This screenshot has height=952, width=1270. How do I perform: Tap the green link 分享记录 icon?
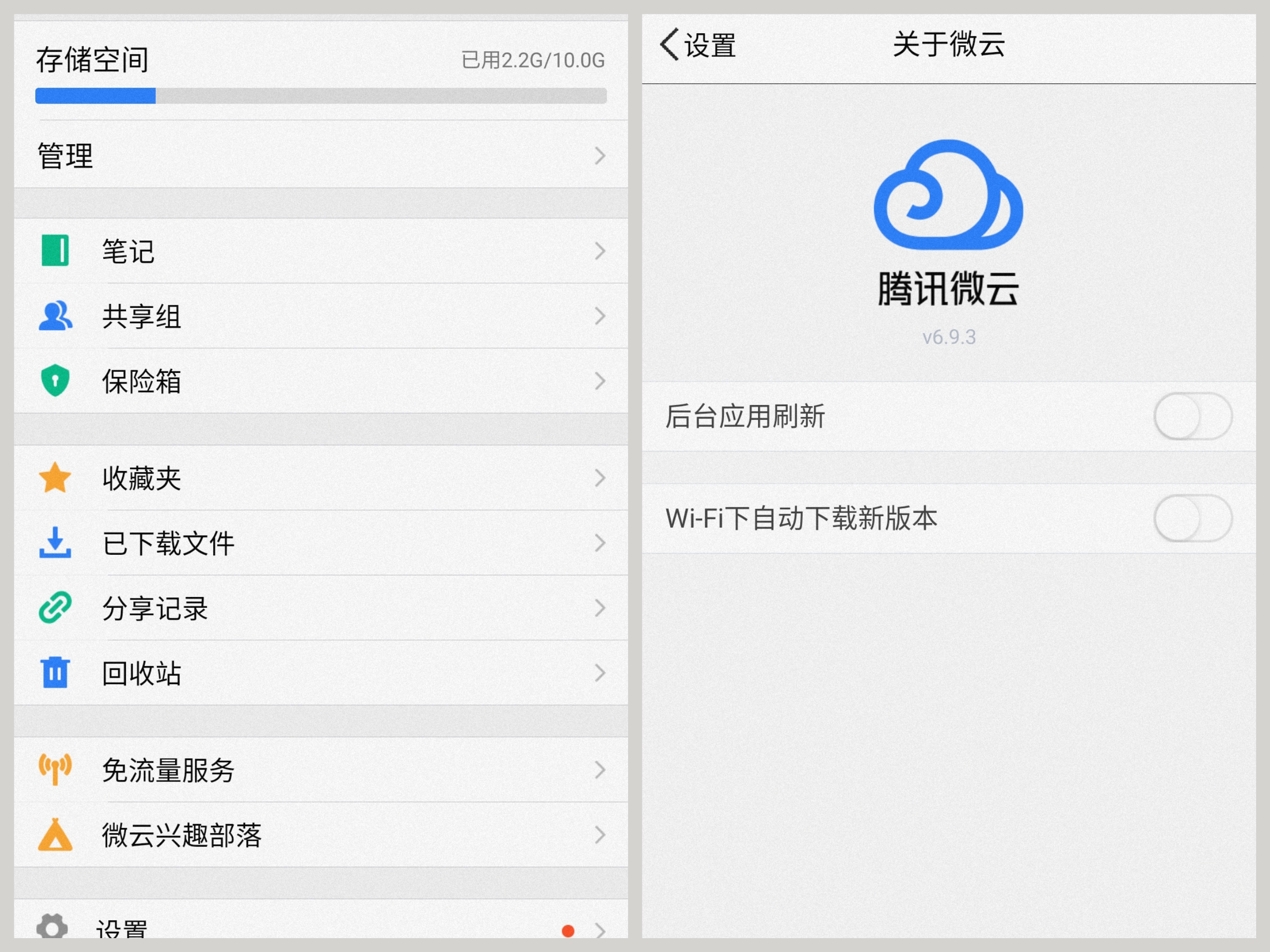55,607
